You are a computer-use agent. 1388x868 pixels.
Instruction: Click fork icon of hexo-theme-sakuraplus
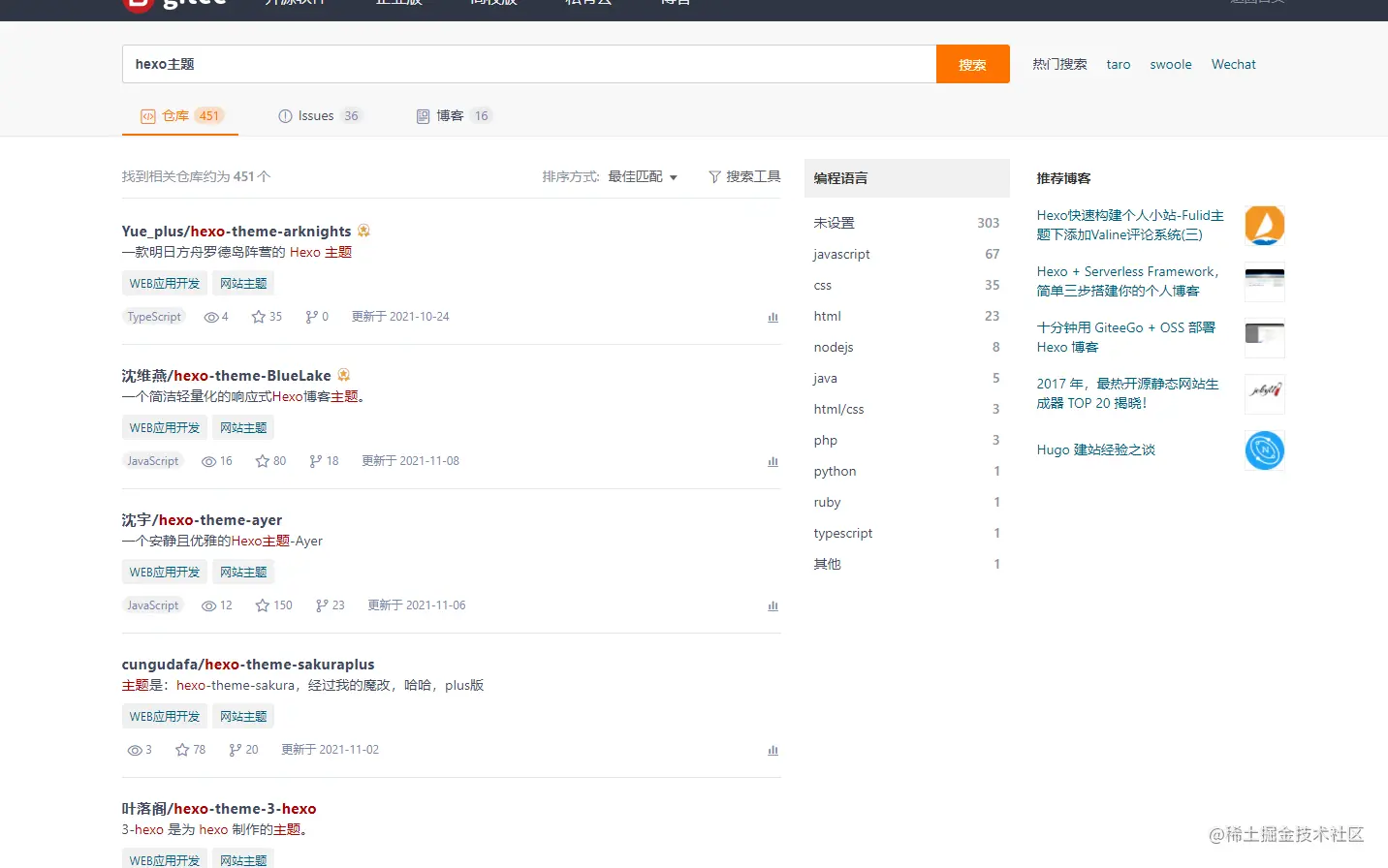[x=235, y=750]
